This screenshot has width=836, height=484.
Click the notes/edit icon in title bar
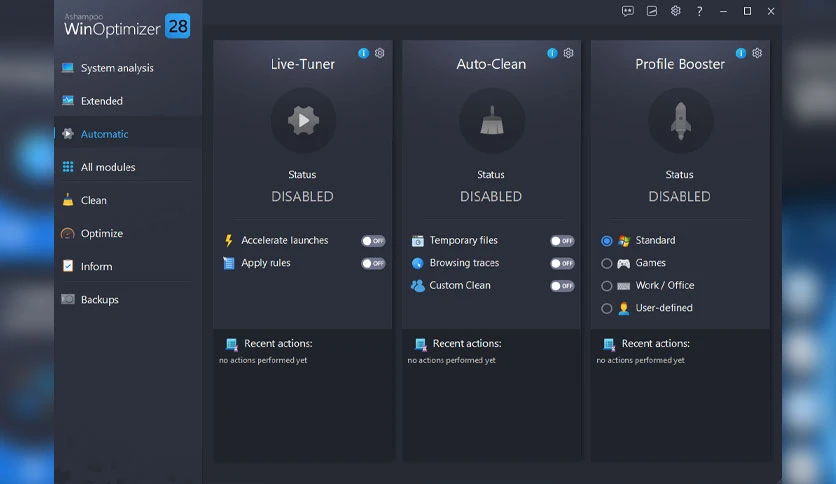tap(652, 11)
